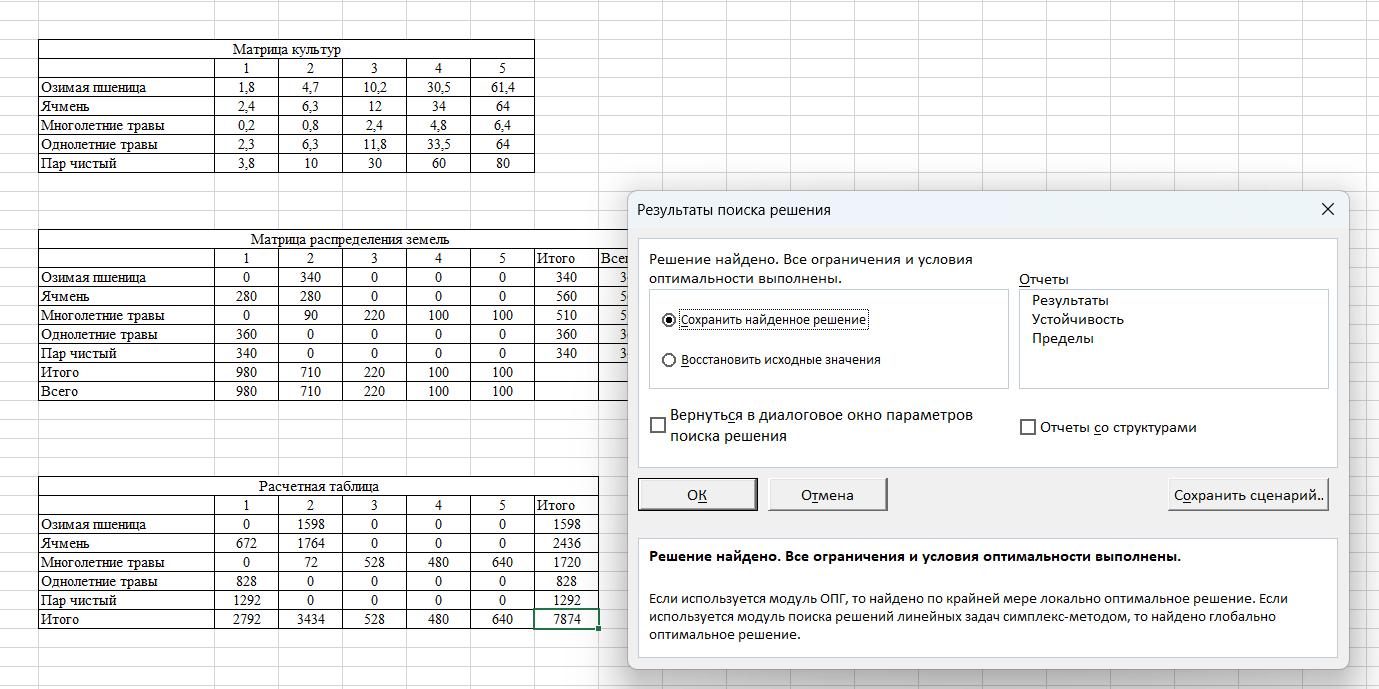Screen dimensions: 1379x689
Task: Click Итого column header in Матрица распределения земель
Action: pyautogui.click(x=566, y=258)
